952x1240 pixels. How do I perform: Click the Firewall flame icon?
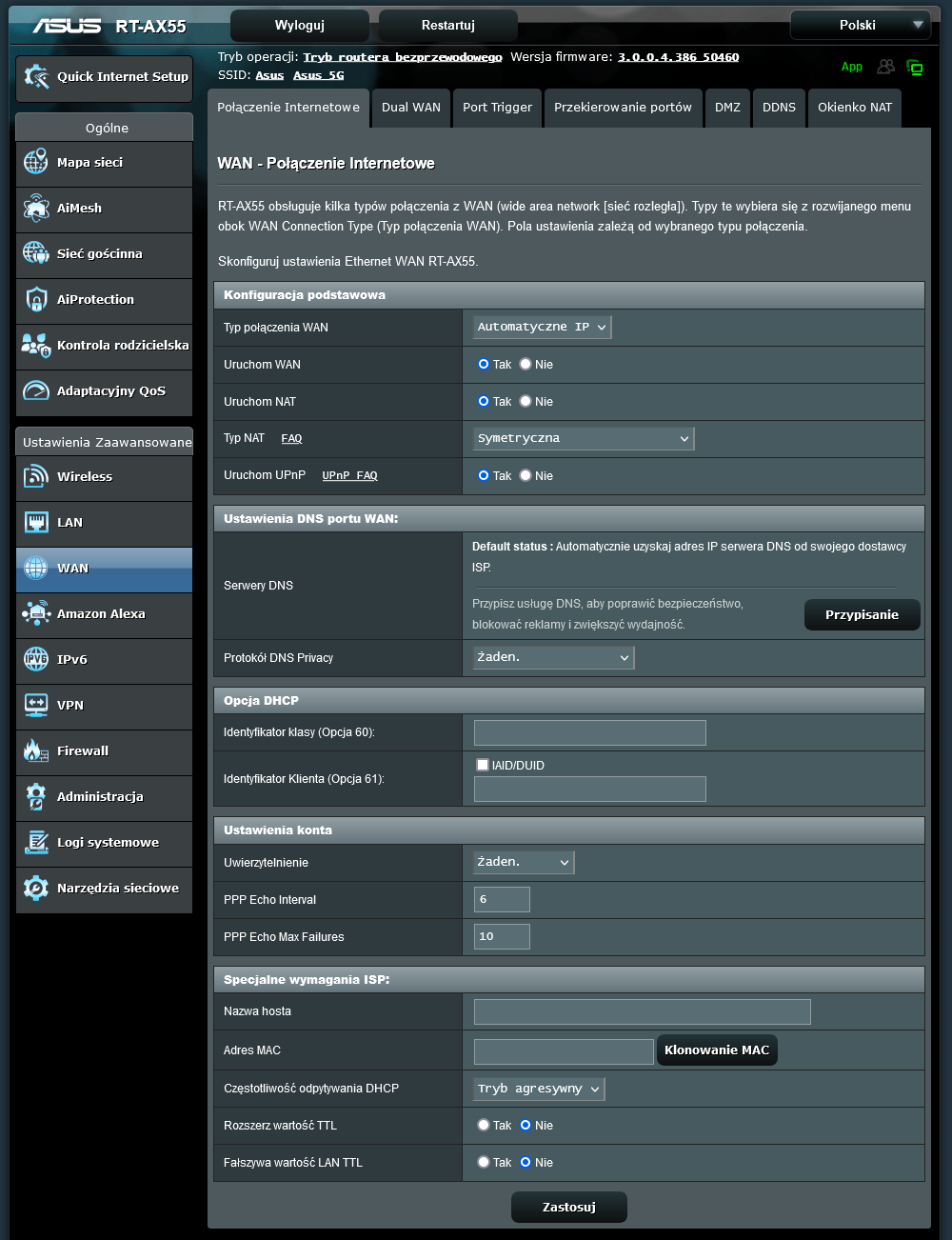click(x=35, y=750)
